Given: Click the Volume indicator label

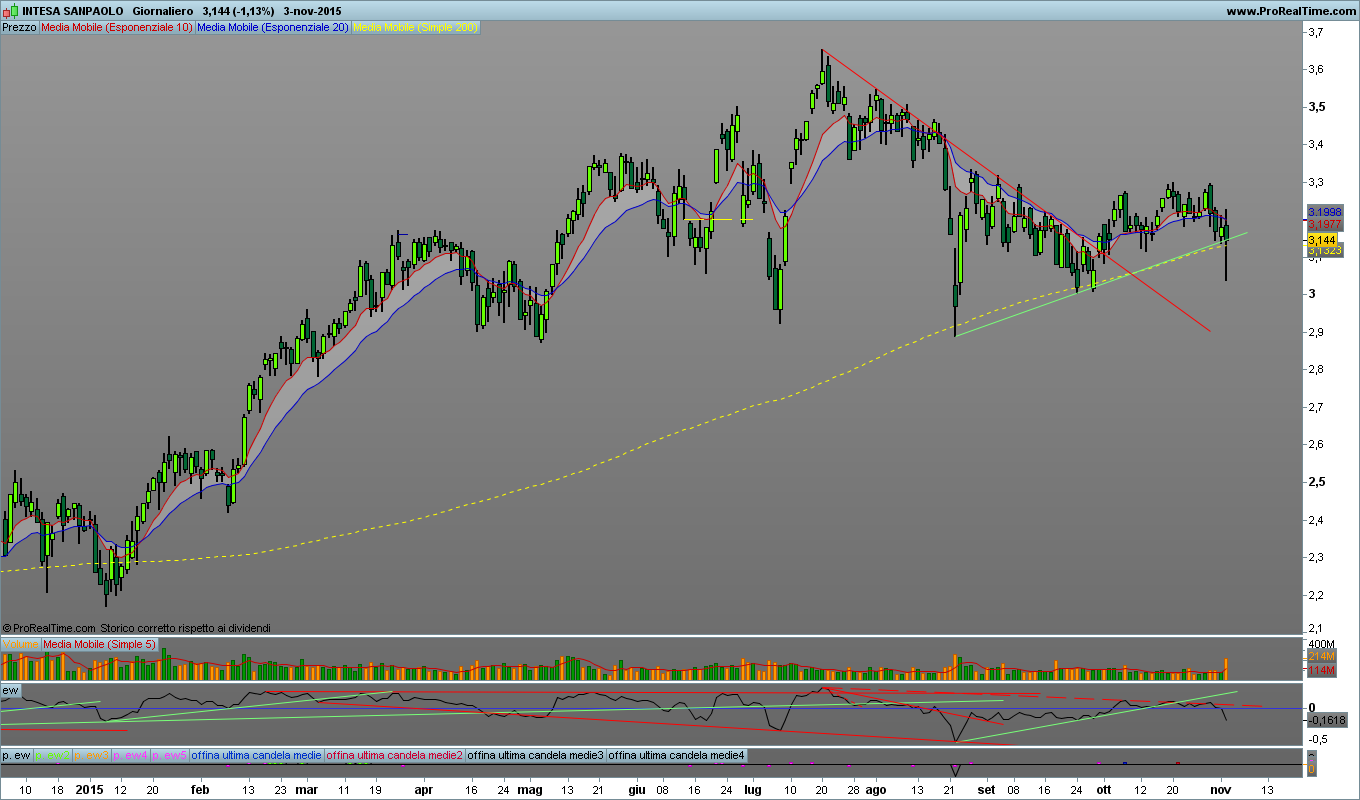Looking at the screenshot, I should pos(20,644).
